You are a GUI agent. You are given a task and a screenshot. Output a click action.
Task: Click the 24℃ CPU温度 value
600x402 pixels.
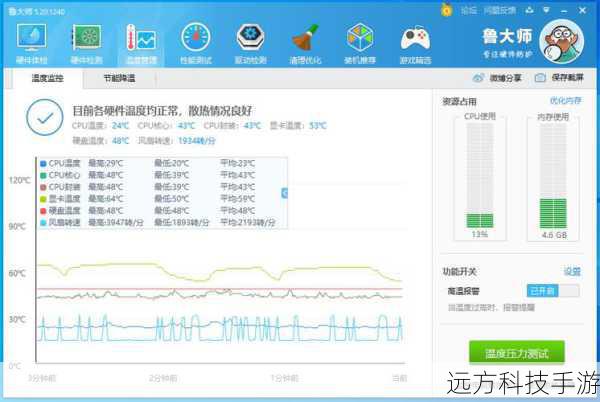click(x=120, y=125)
